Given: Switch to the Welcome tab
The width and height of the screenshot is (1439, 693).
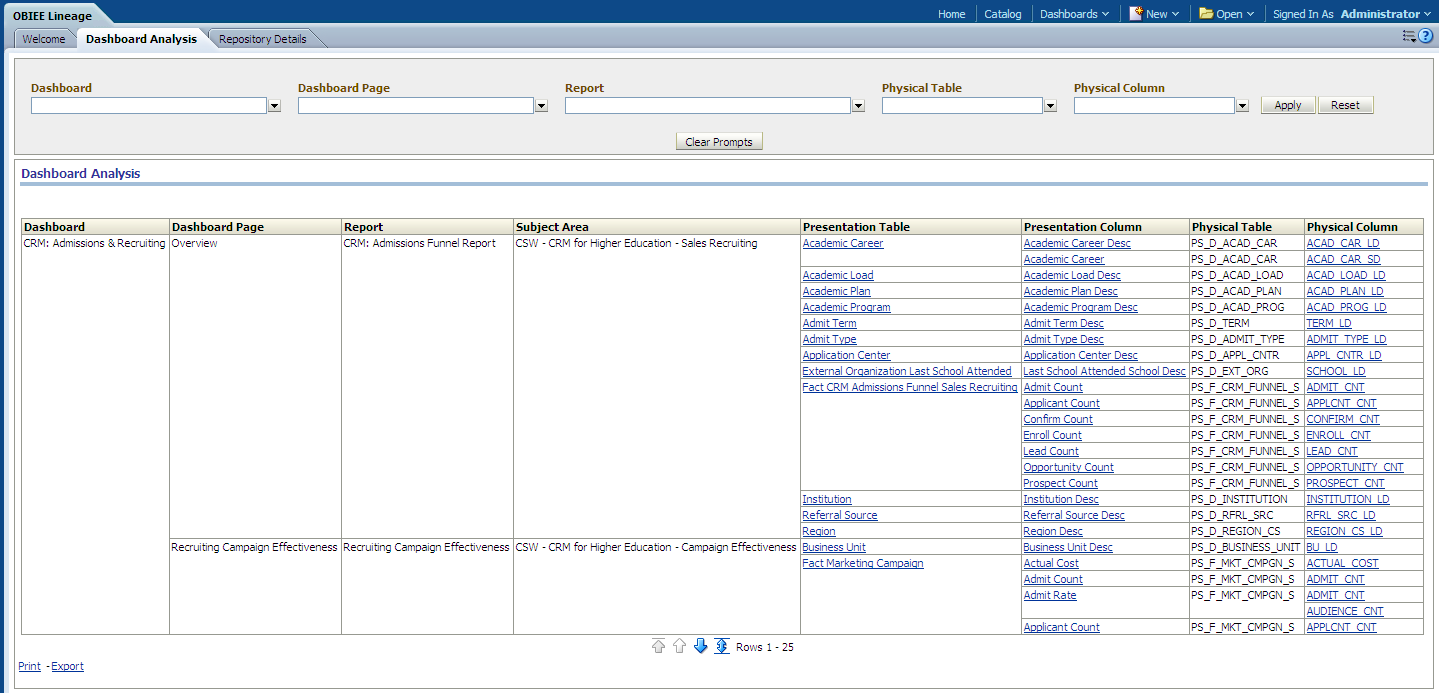Looking at the screenshot, I should coord(43,38).
